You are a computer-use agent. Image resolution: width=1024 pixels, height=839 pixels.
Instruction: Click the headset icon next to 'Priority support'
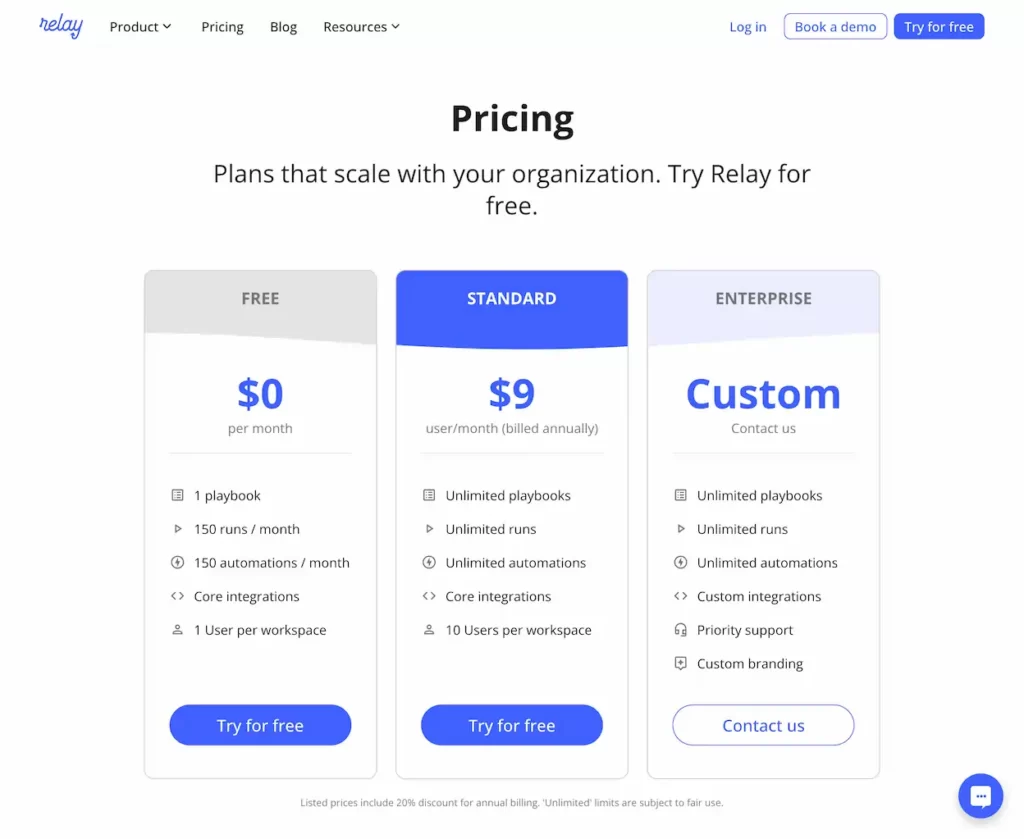(x=680, y=630)
